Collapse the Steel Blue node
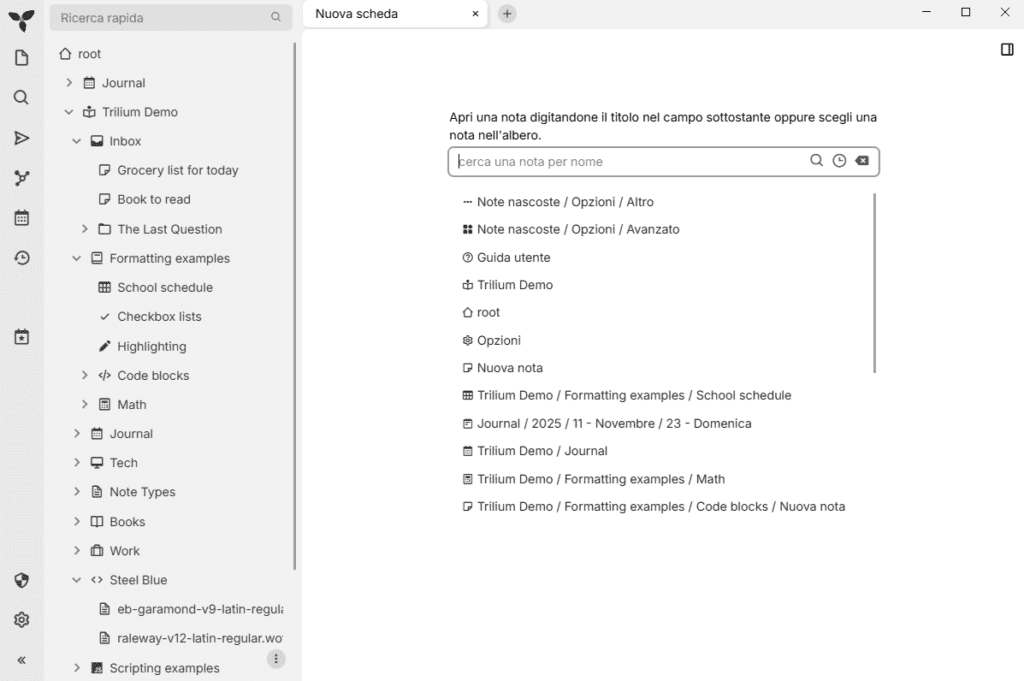Viewport: 1024px width, 681px height. pyautogui.click(x=77, y=580)
